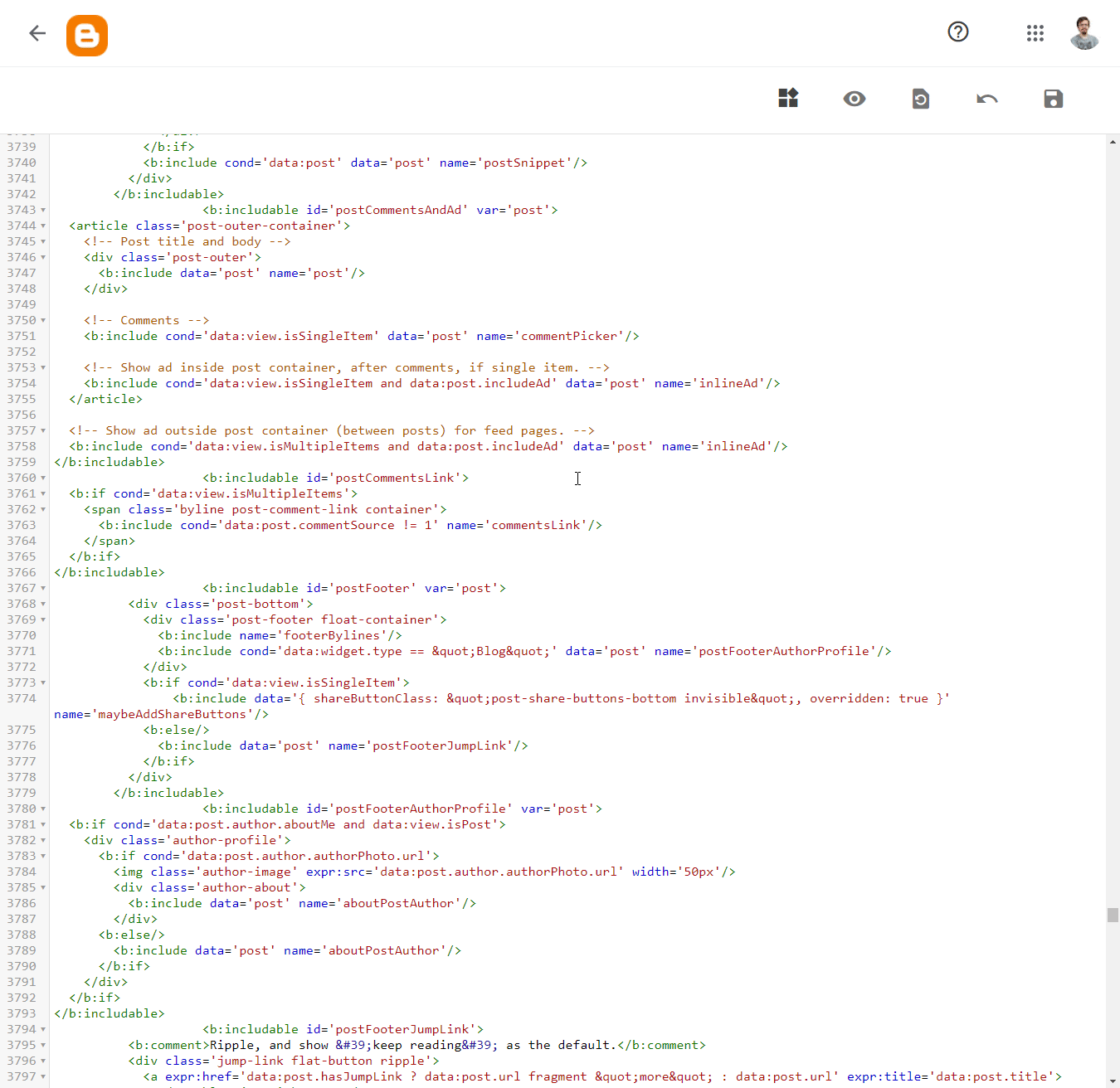Collapse the postCommentsAndAd fold at line 3743
Screen dimensions: 1120x1088
44,210
